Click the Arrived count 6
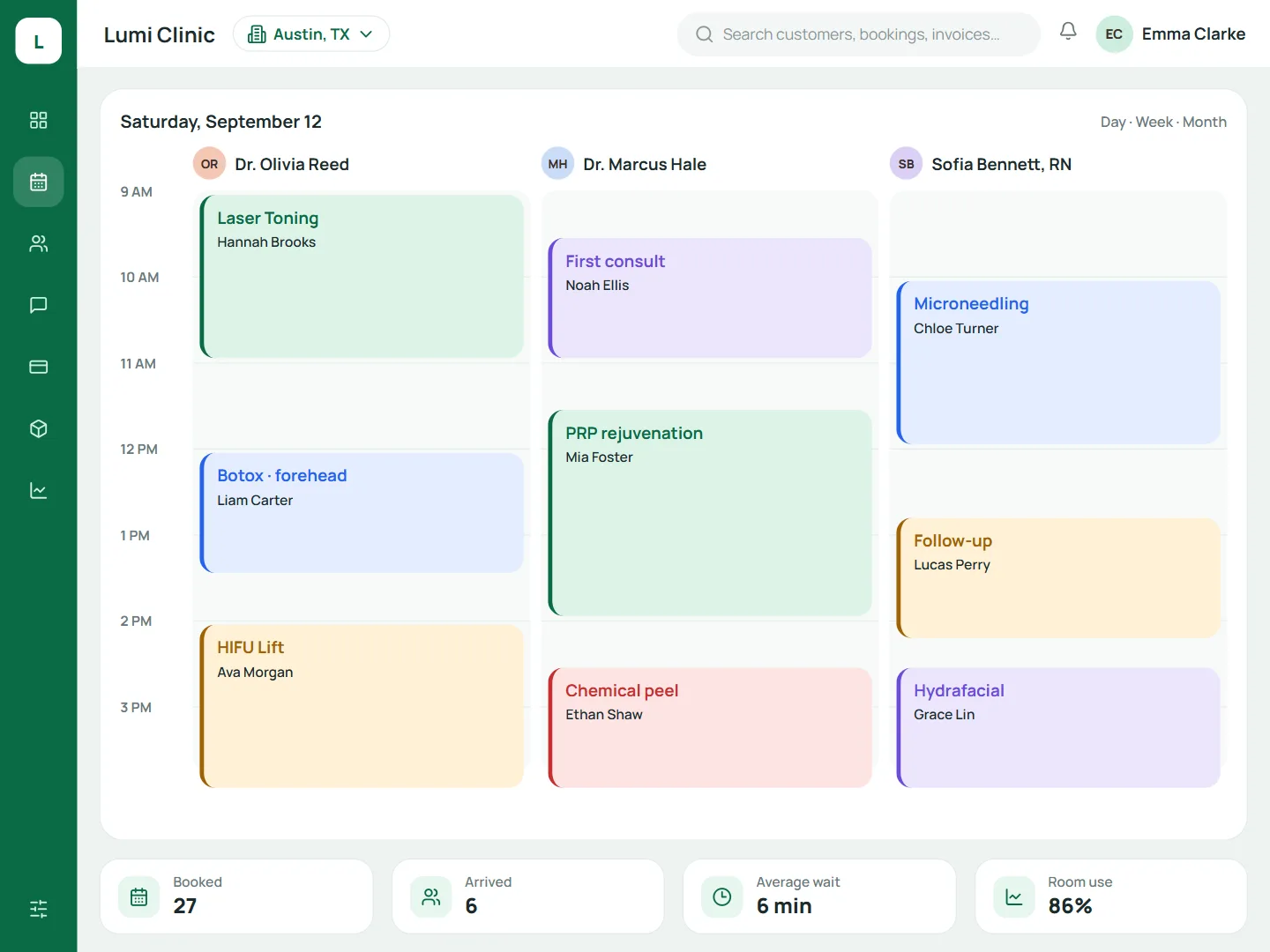Viewport: 1270px width, 952px height. pos(471,906)
